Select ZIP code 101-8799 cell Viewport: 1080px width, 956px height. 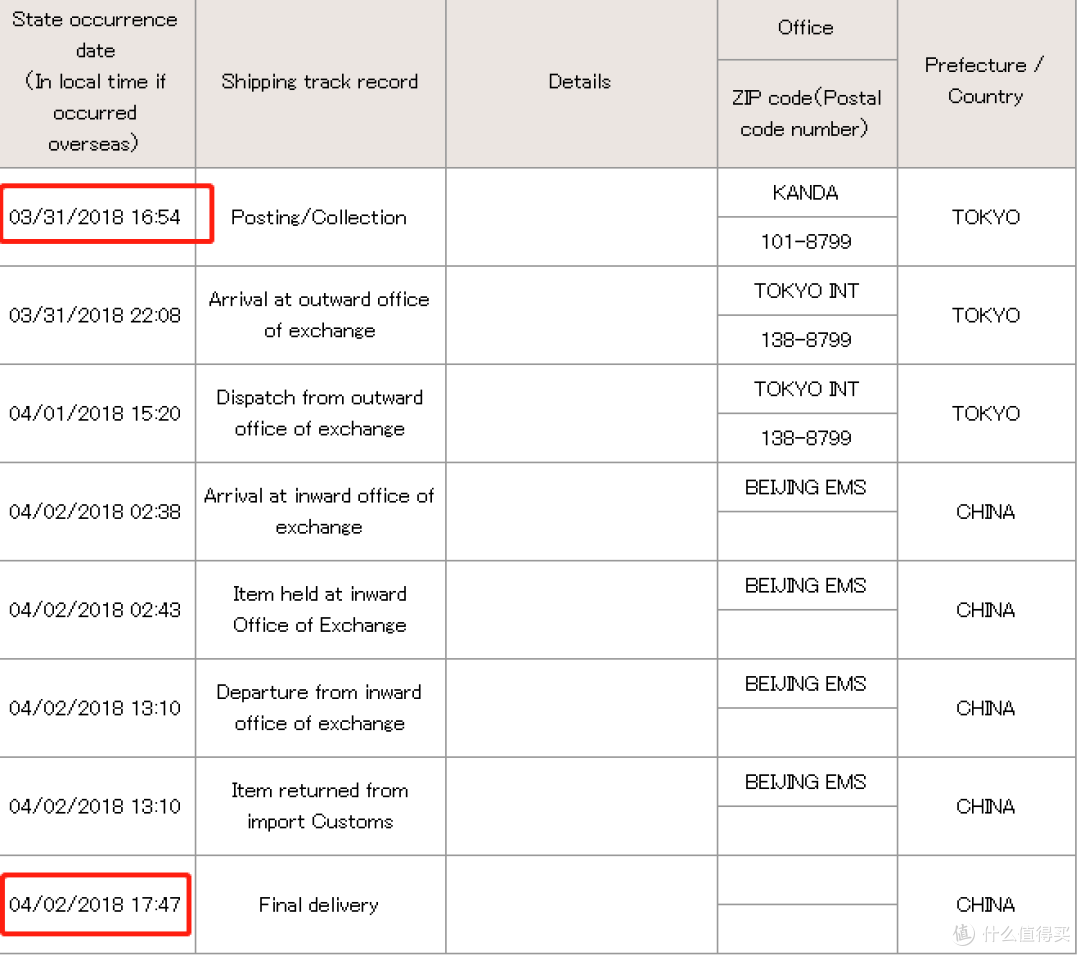806,242
